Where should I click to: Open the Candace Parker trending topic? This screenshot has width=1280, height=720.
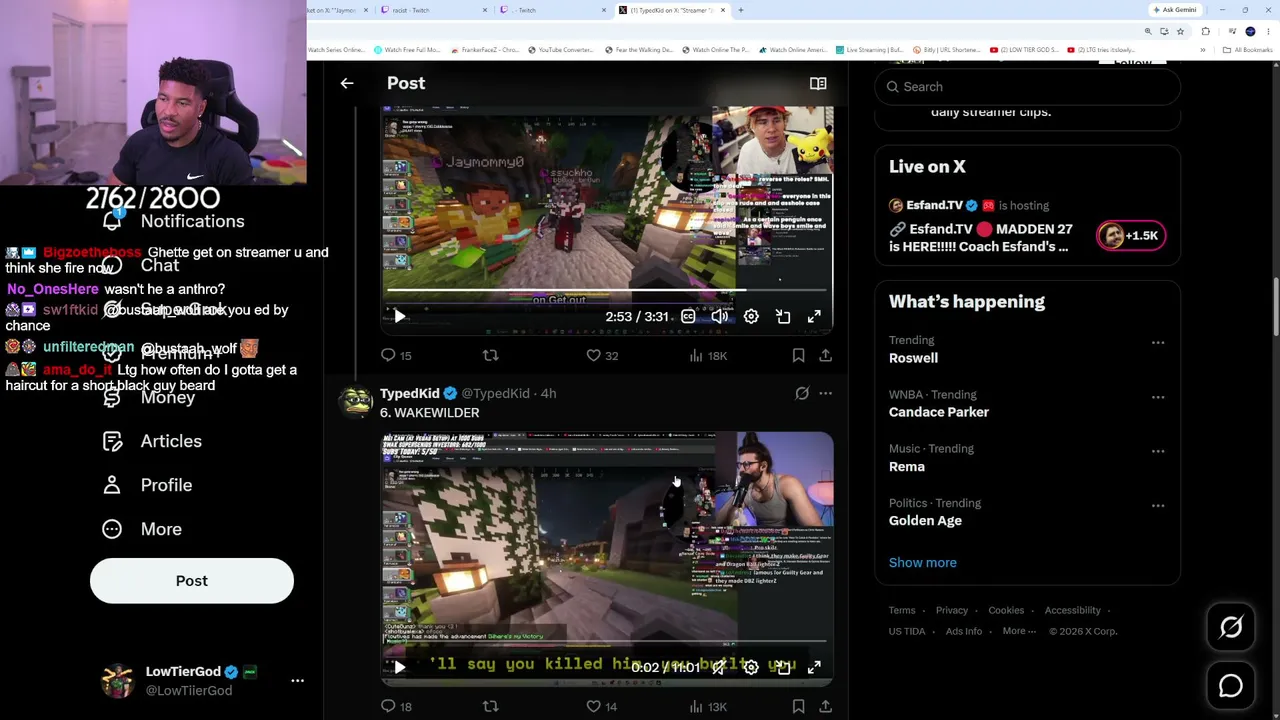[x=939, y=412]
